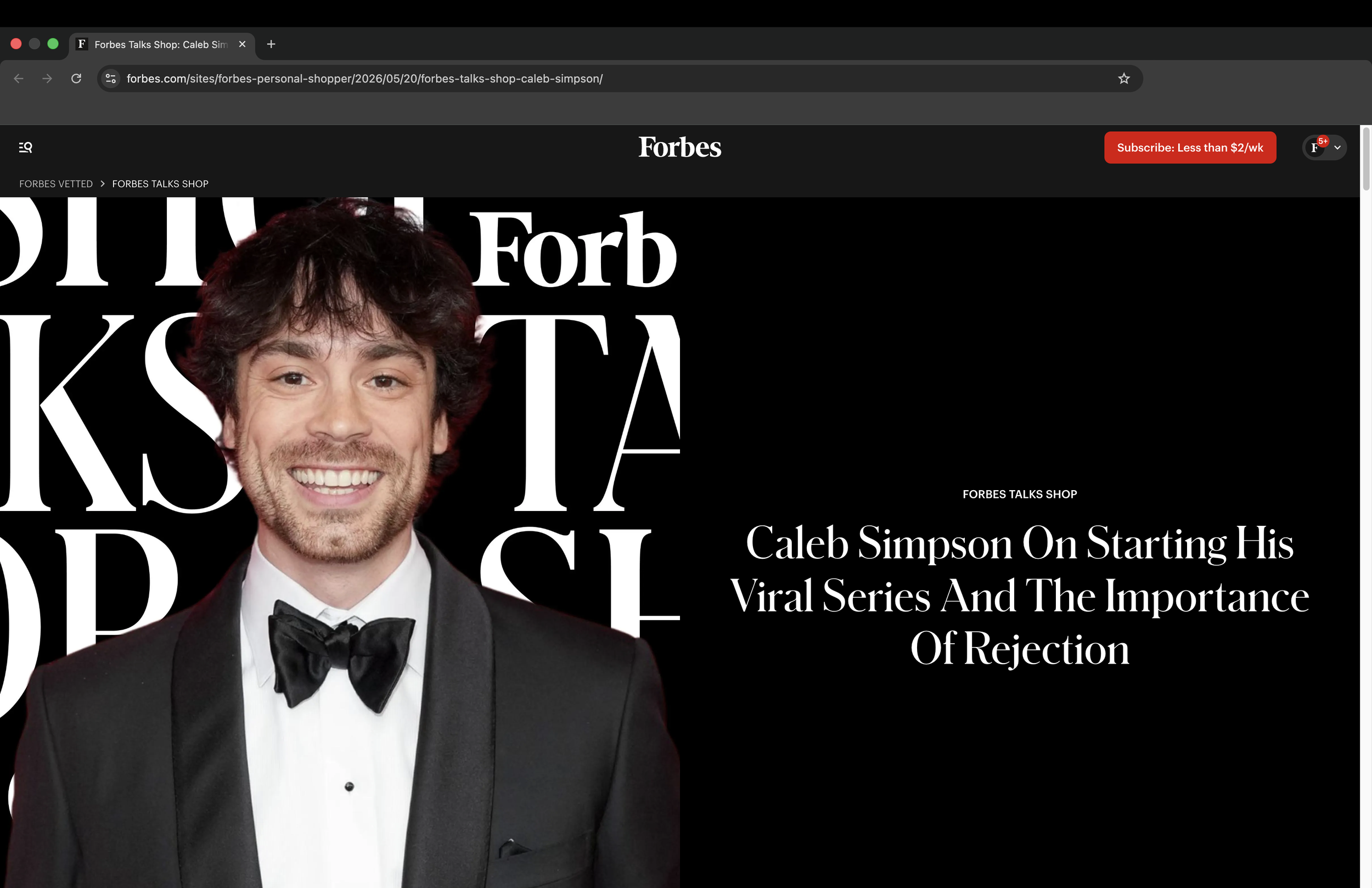Select the Forbes Talks Shop browser tab
Image resolution: width=1372 pixels, height=888 pixels.
coord(161,44)
